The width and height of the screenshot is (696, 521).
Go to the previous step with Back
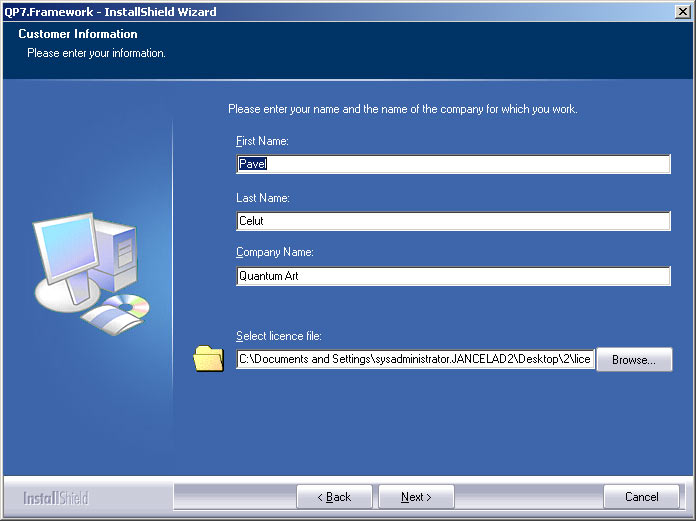click(x=334, y=497)
